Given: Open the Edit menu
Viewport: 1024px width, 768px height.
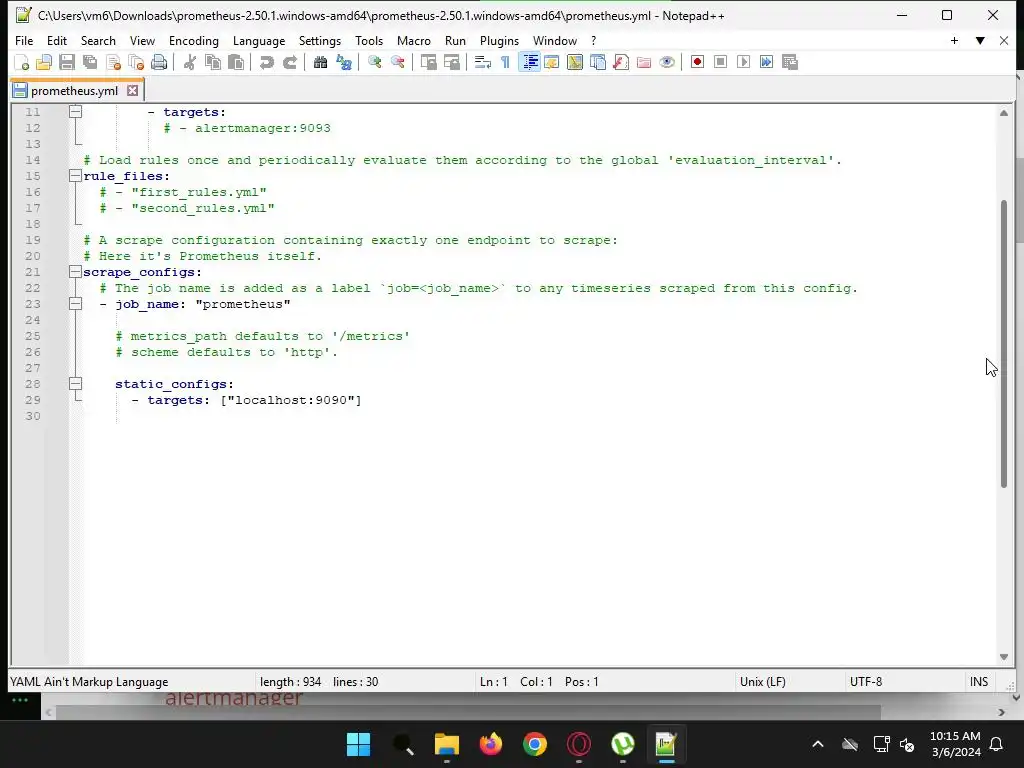Looking at the screenshot, I should [x=57, y=40].
